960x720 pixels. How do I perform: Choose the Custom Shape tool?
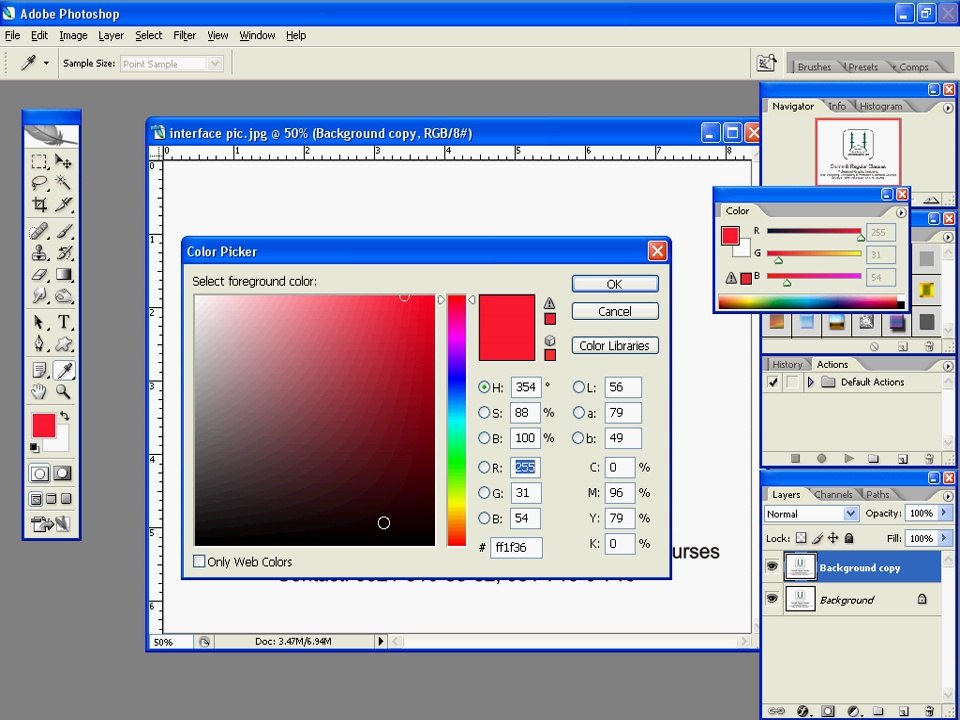[63, 343]
